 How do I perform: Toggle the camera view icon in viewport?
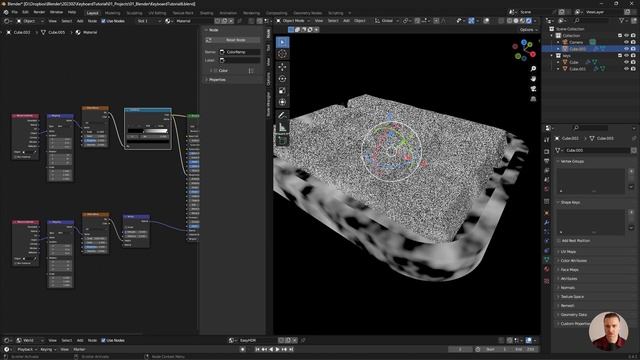coord(533,89)
